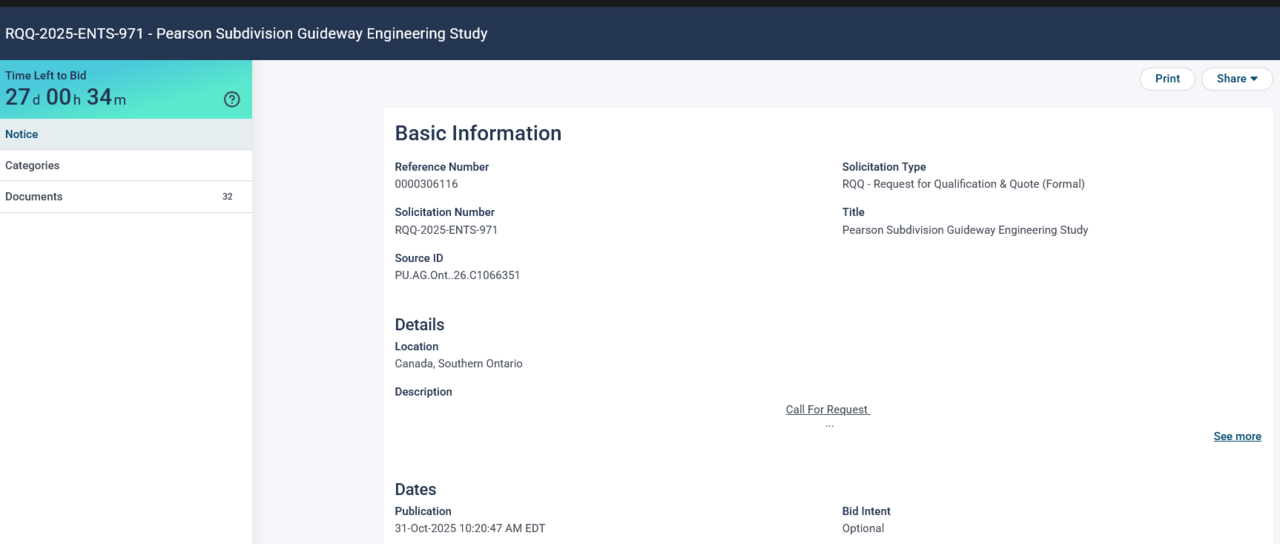
Task: Click the Basic Information heading
Action: 478,133
